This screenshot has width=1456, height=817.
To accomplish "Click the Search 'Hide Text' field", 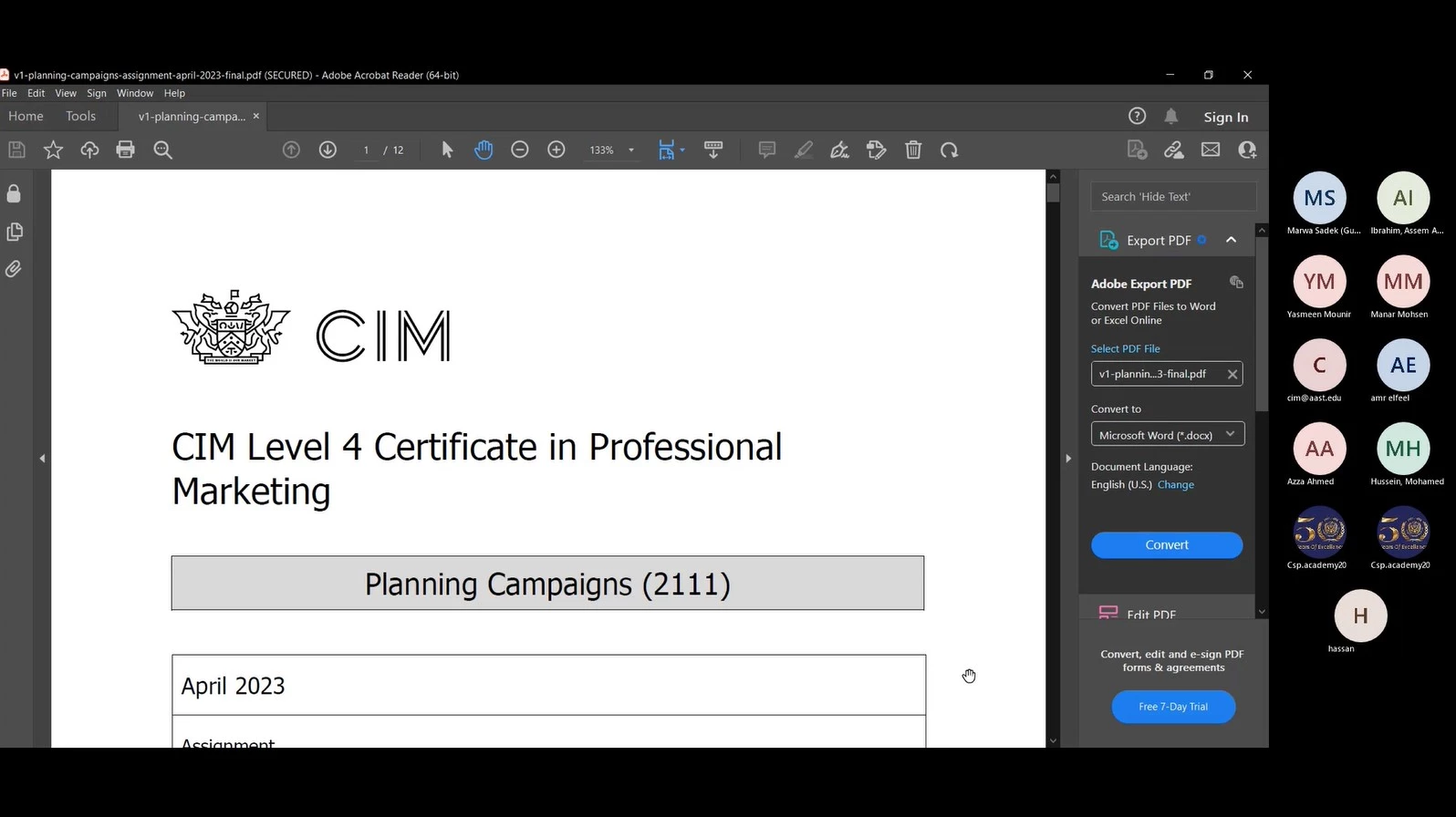I will tap(1173, 196).
